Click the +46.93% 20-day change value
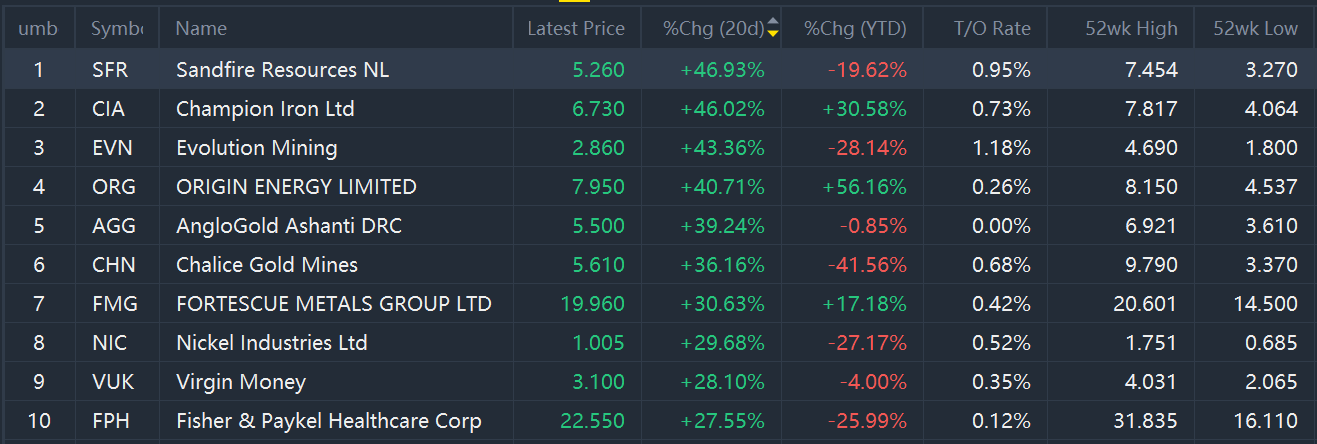Image resolution: width=1317 pixels, height=444 pixels. pyautogui.click(x=722, y=70)
